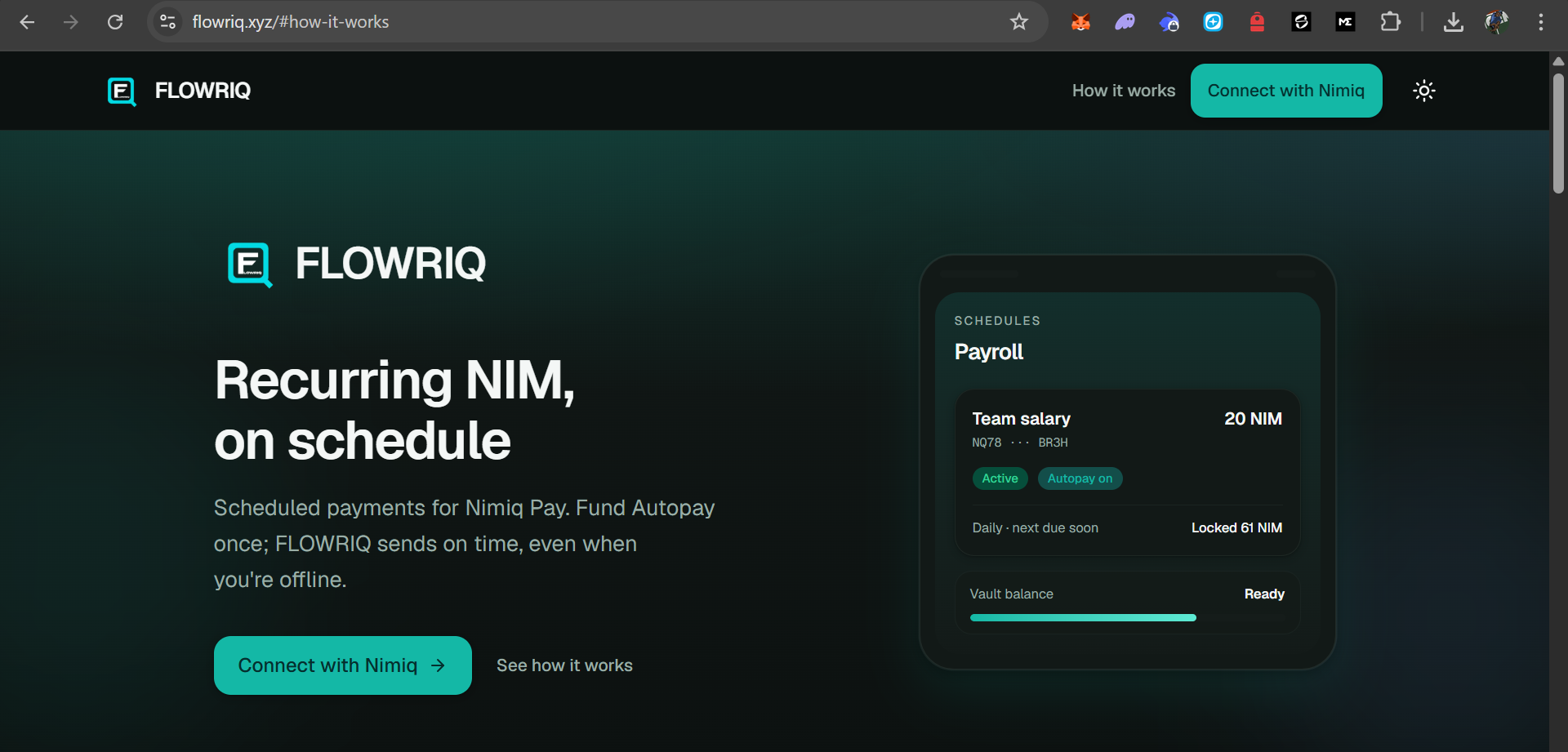This screenshot has height=752, width=1568.
Task: Select the flowriq.xyz address bar URL
Action: [291, 22]
